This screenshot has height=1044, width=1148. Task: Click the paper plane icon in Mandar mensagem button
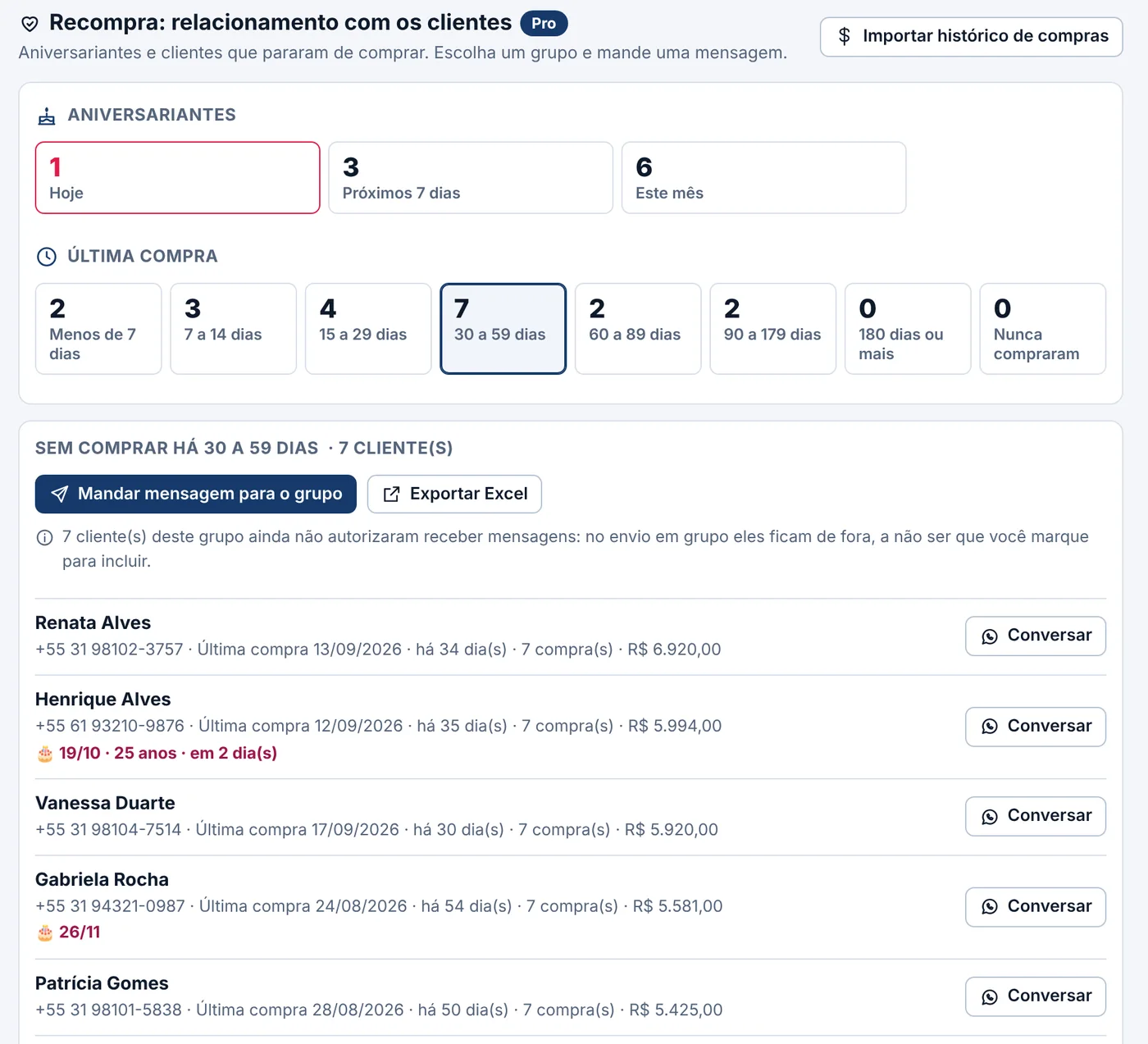(60, 494)
